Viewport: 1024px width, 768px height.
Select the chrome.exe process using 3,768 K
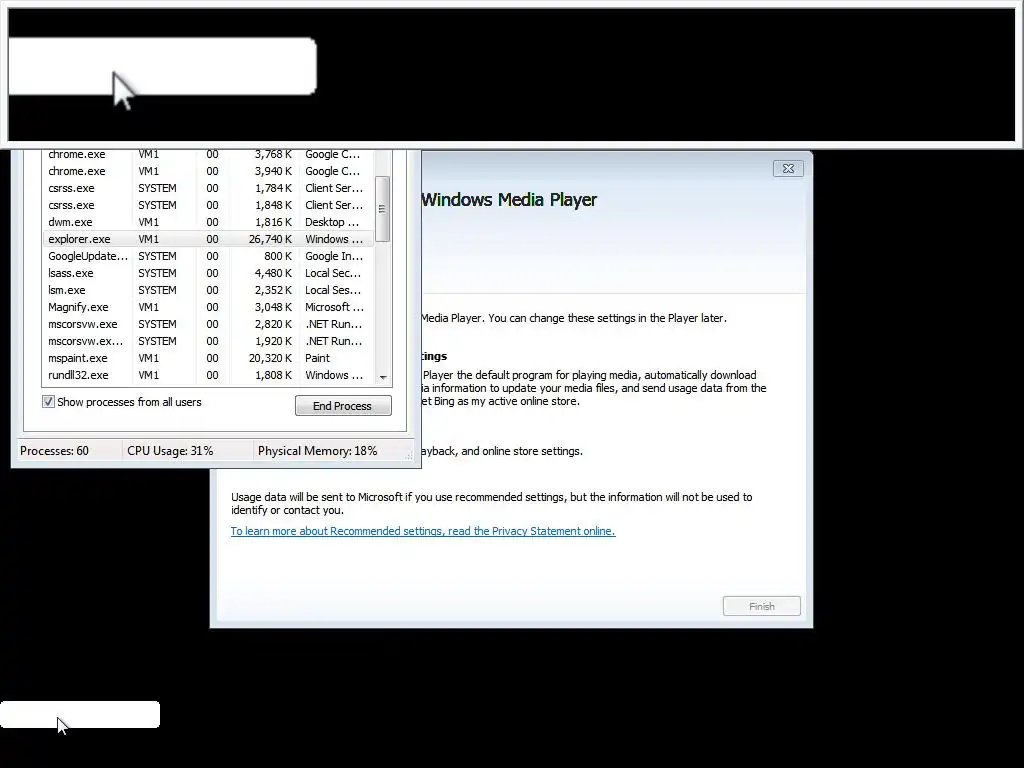tap(209, 155)
